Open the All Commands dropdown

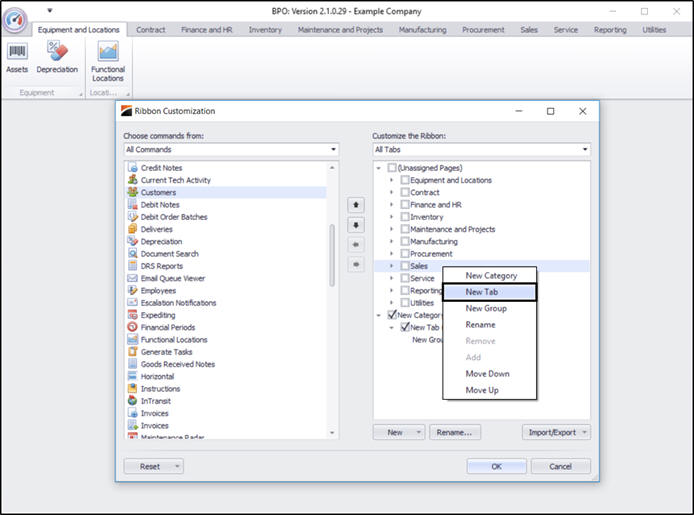(333, 150)
